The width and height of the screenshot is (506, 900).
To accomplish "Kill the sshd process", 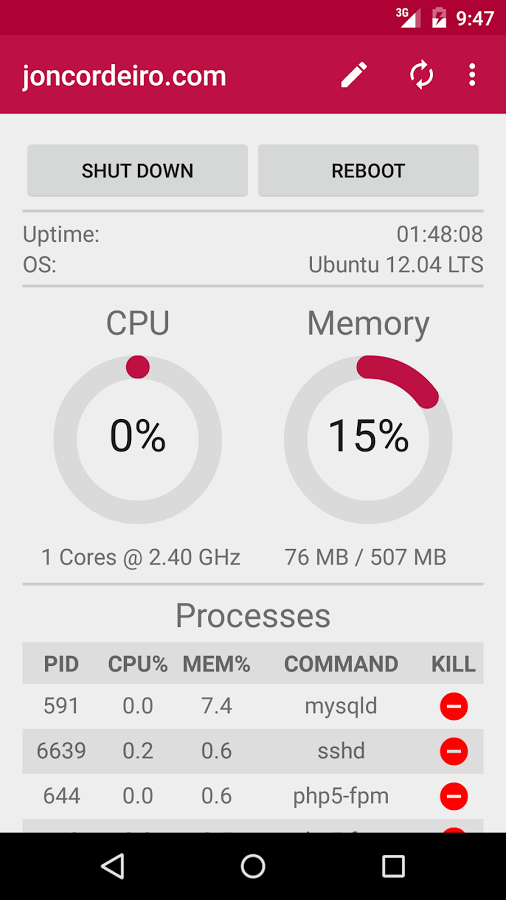I will pyautogui.click(x=454, y=751).
